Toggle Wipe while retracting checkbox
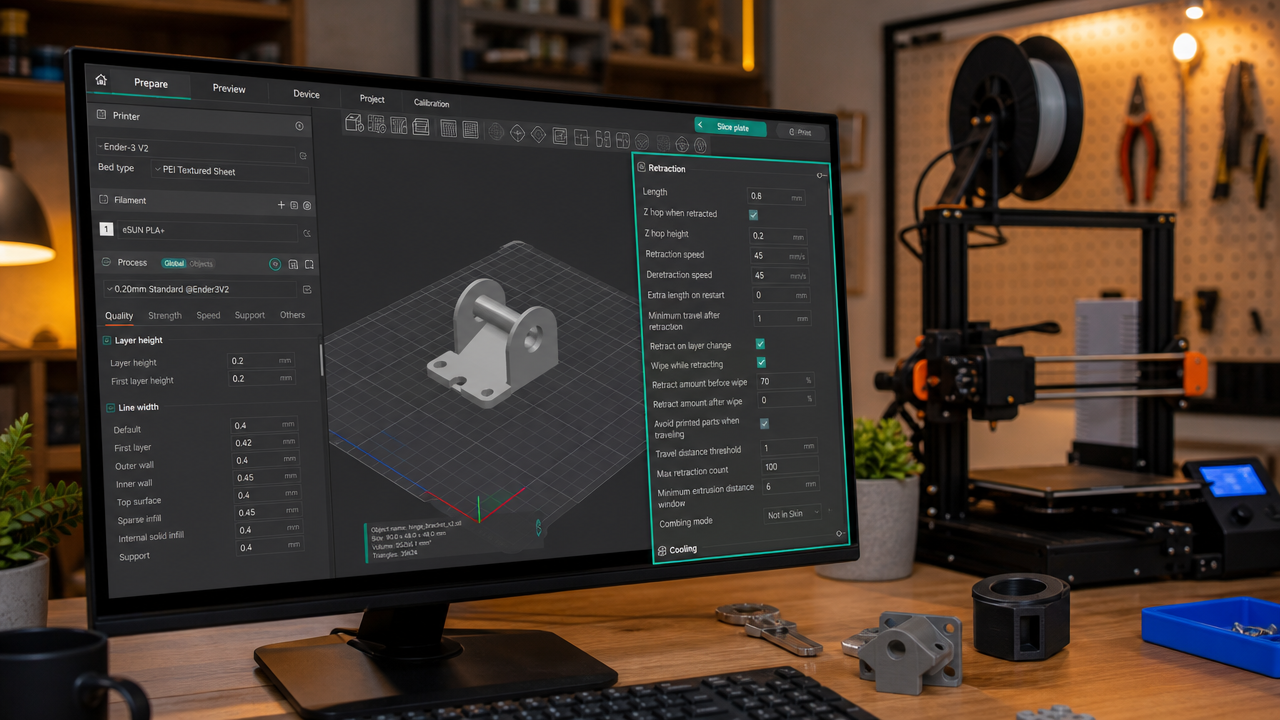The image size is (1280, 720). click(761, 363)
